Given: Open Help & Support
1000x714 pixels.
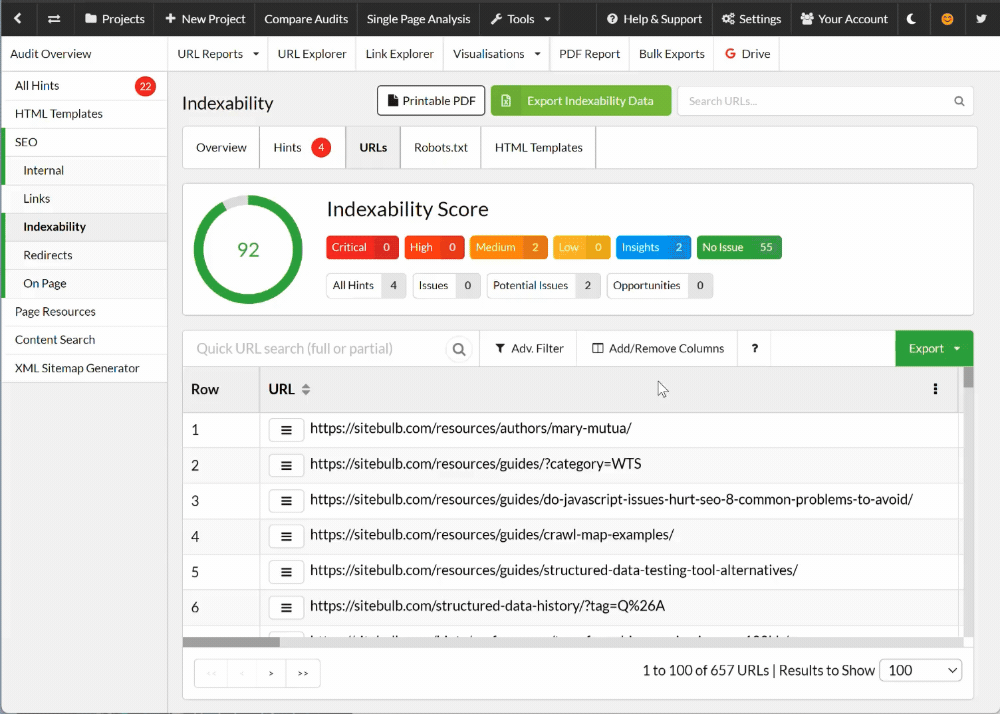Looking at the screenshot, I should [654, 18].
